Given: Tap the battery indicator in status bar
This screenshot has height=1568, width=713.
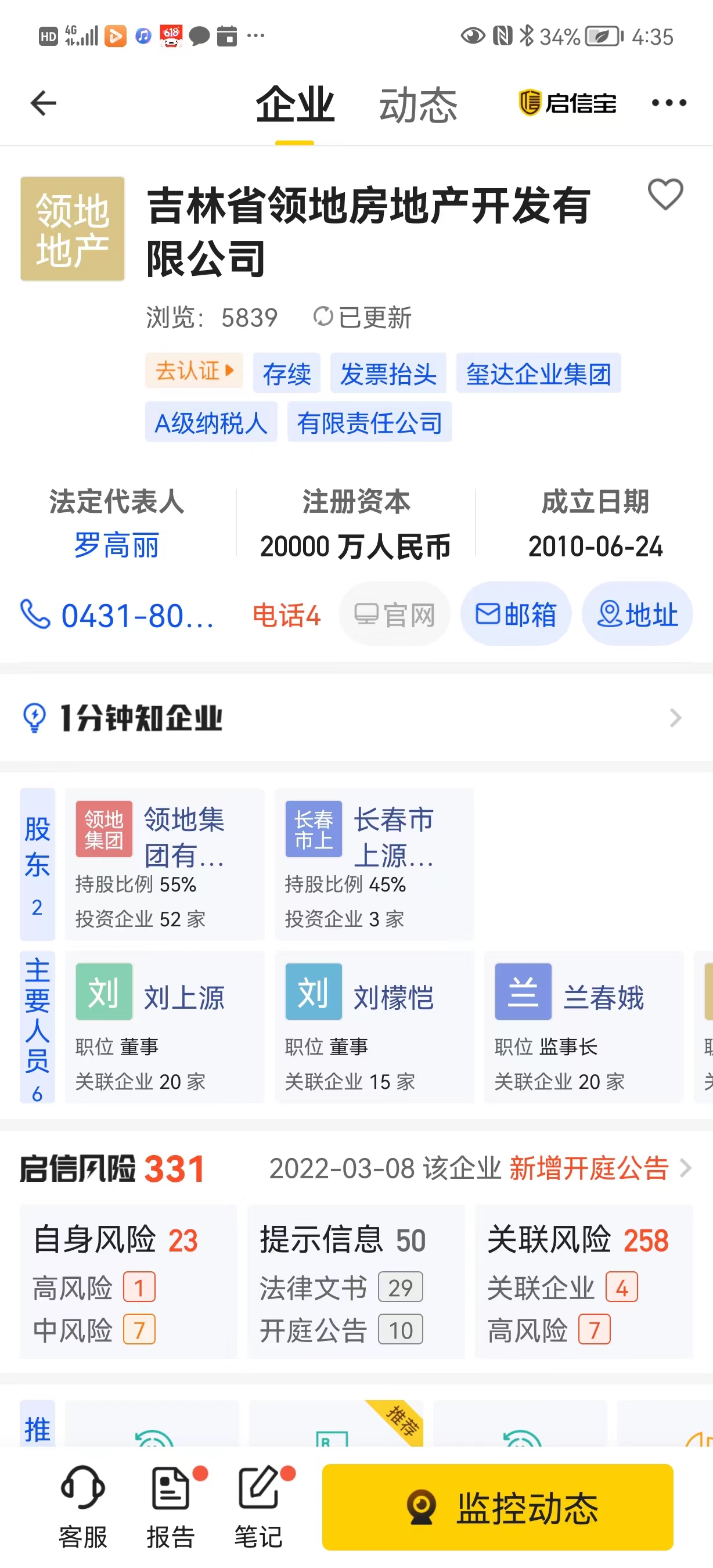Looking at the screenshot, I should [x=604, y=37].
